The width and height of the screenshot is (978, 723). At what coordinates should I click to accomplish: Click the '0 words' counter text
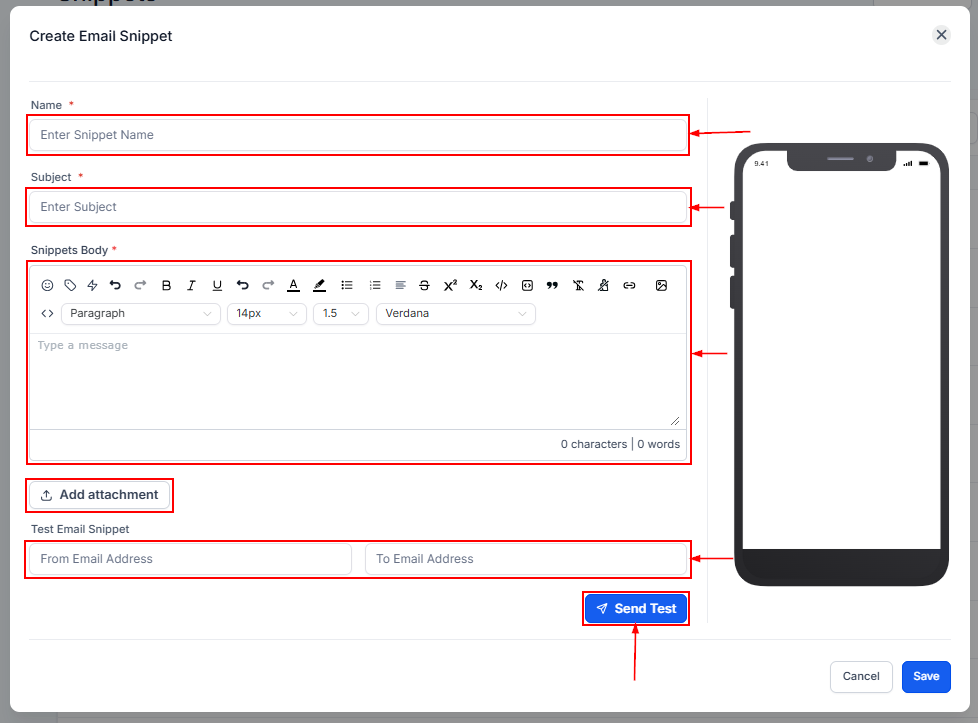[x=659, y=444]
